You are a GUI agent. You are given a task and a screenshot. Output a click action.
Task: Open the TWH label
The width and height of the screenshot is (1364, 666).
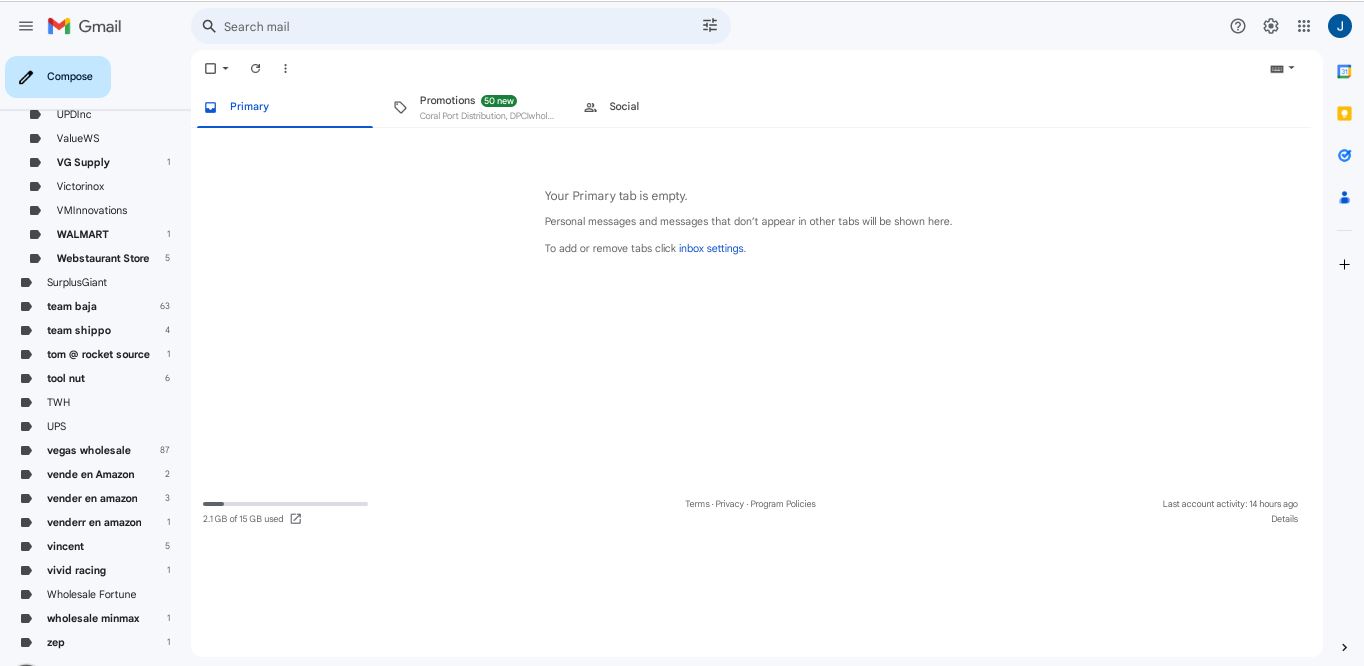[x=59, y=402]
